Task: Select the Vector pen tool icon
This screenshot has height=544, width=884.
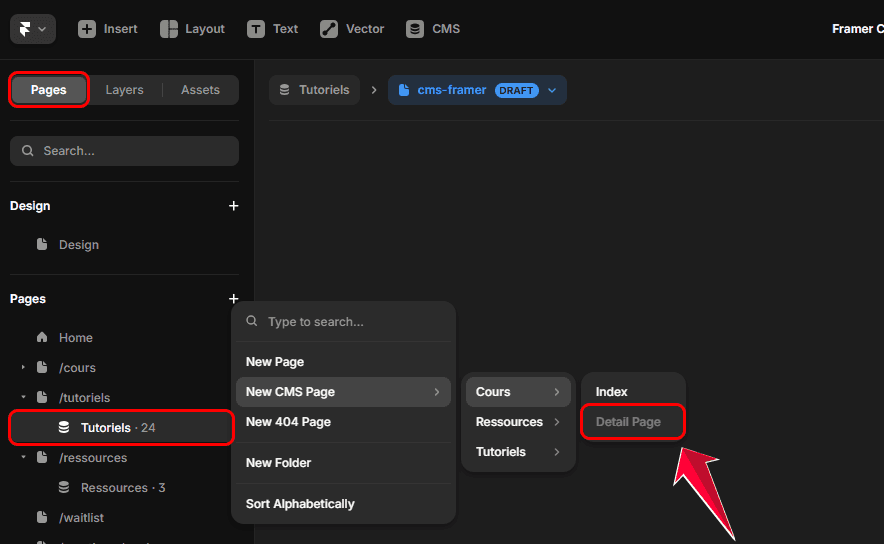Action: (x=329, y=29)
